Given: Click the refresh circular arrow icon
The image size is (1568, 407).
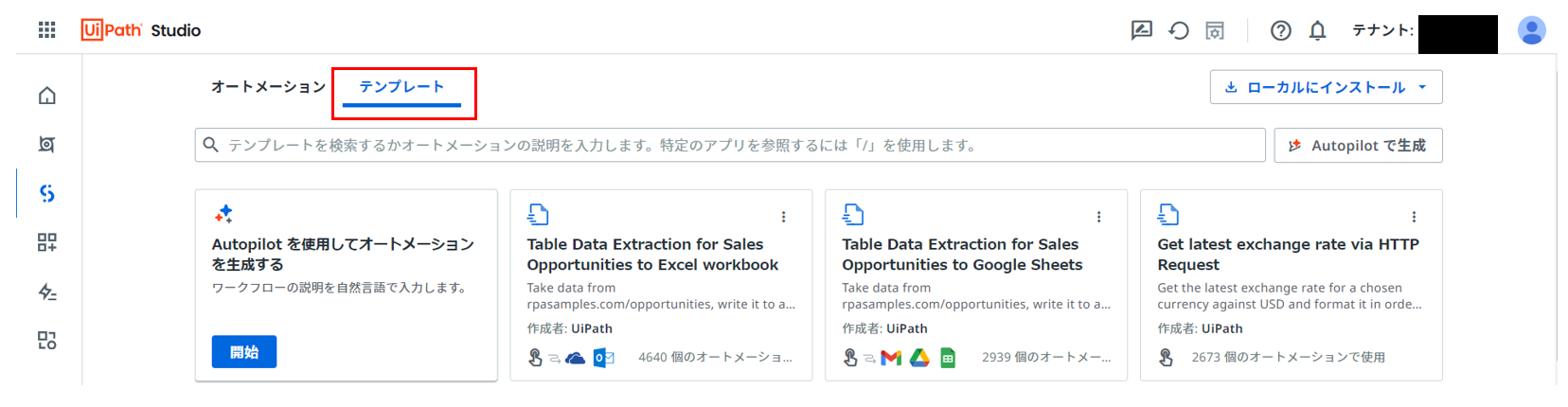Looking at the screenshot, I should (1179, 30).
